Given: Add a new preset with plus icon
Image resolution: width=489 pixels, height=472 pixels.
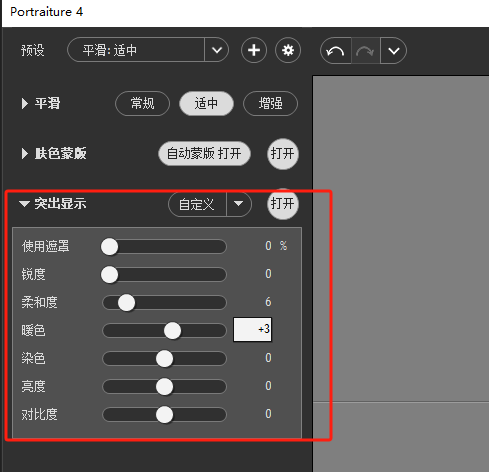Looking at the screenshot, I should (254, 50).
